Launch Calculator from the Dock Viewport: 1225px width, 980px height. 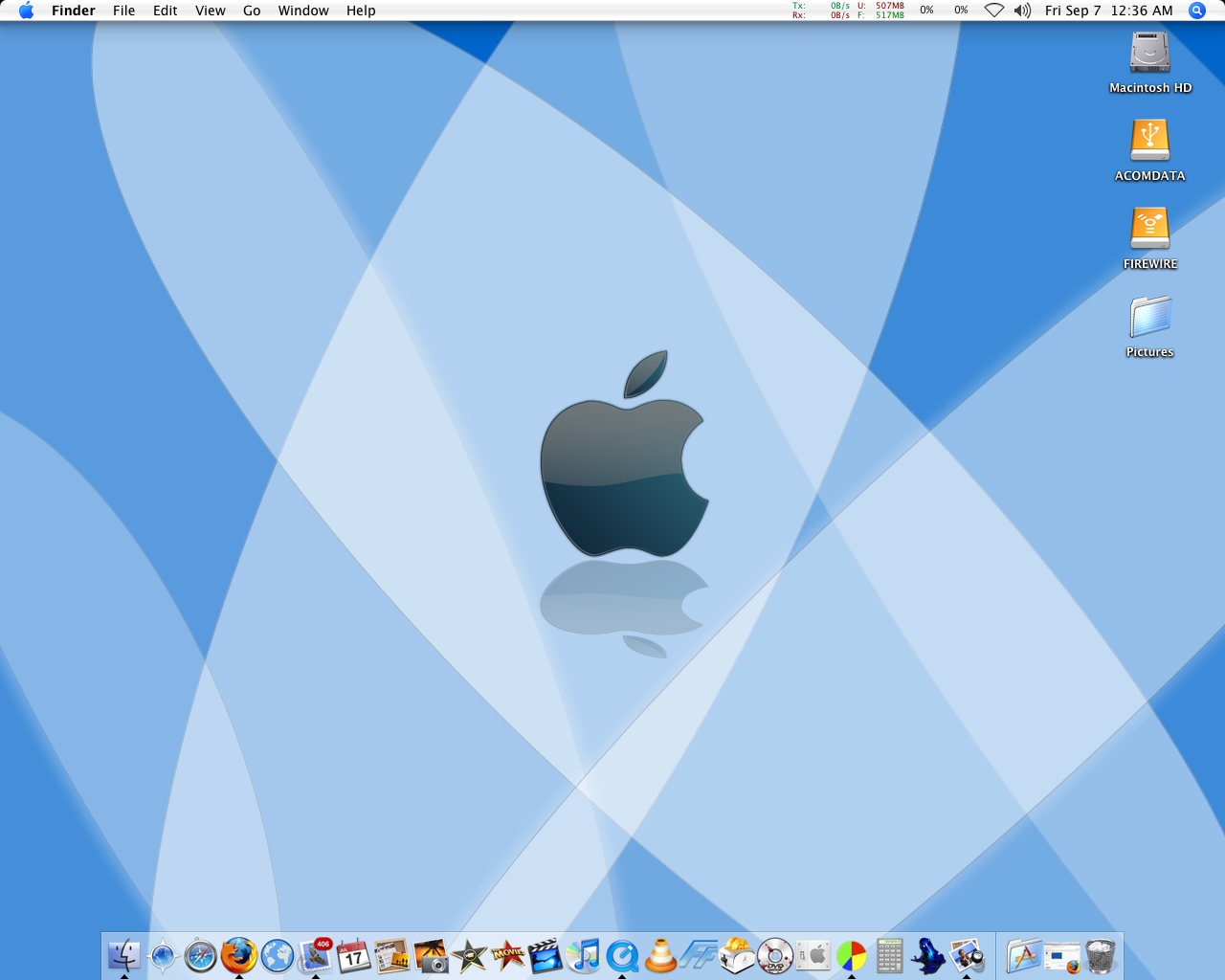coord(890,955)
